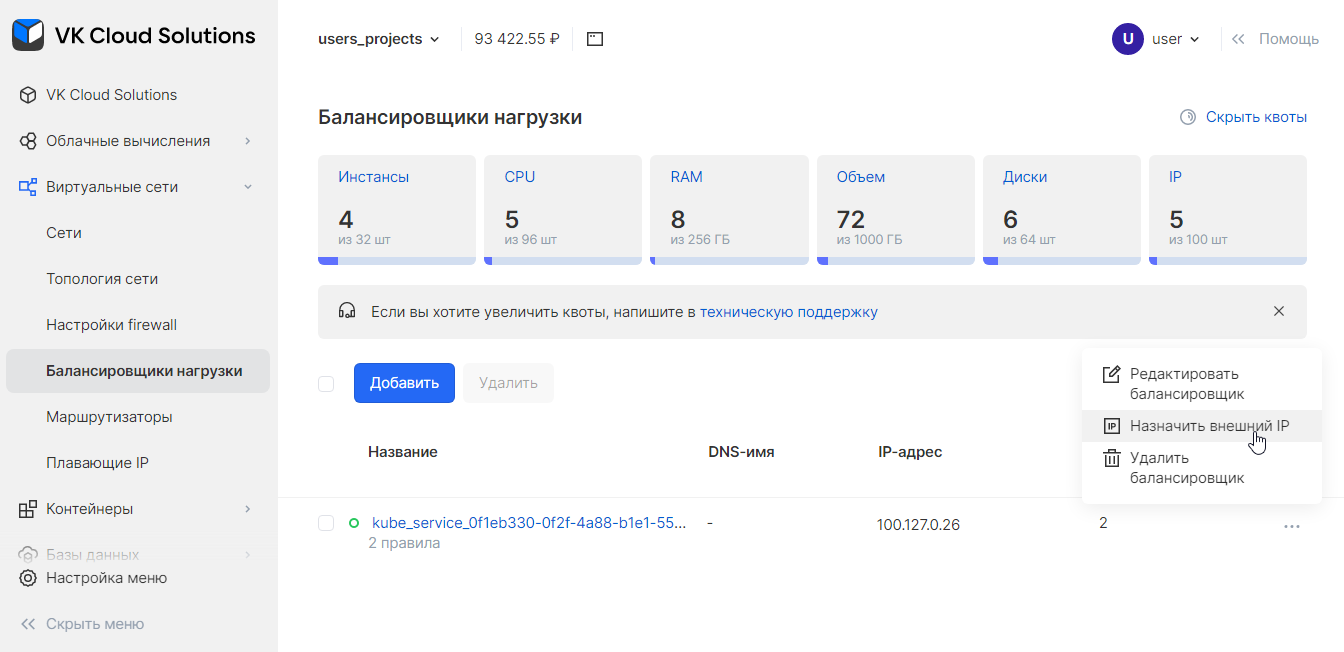Click the pencil edit icon in context menu

[1111, 374]
